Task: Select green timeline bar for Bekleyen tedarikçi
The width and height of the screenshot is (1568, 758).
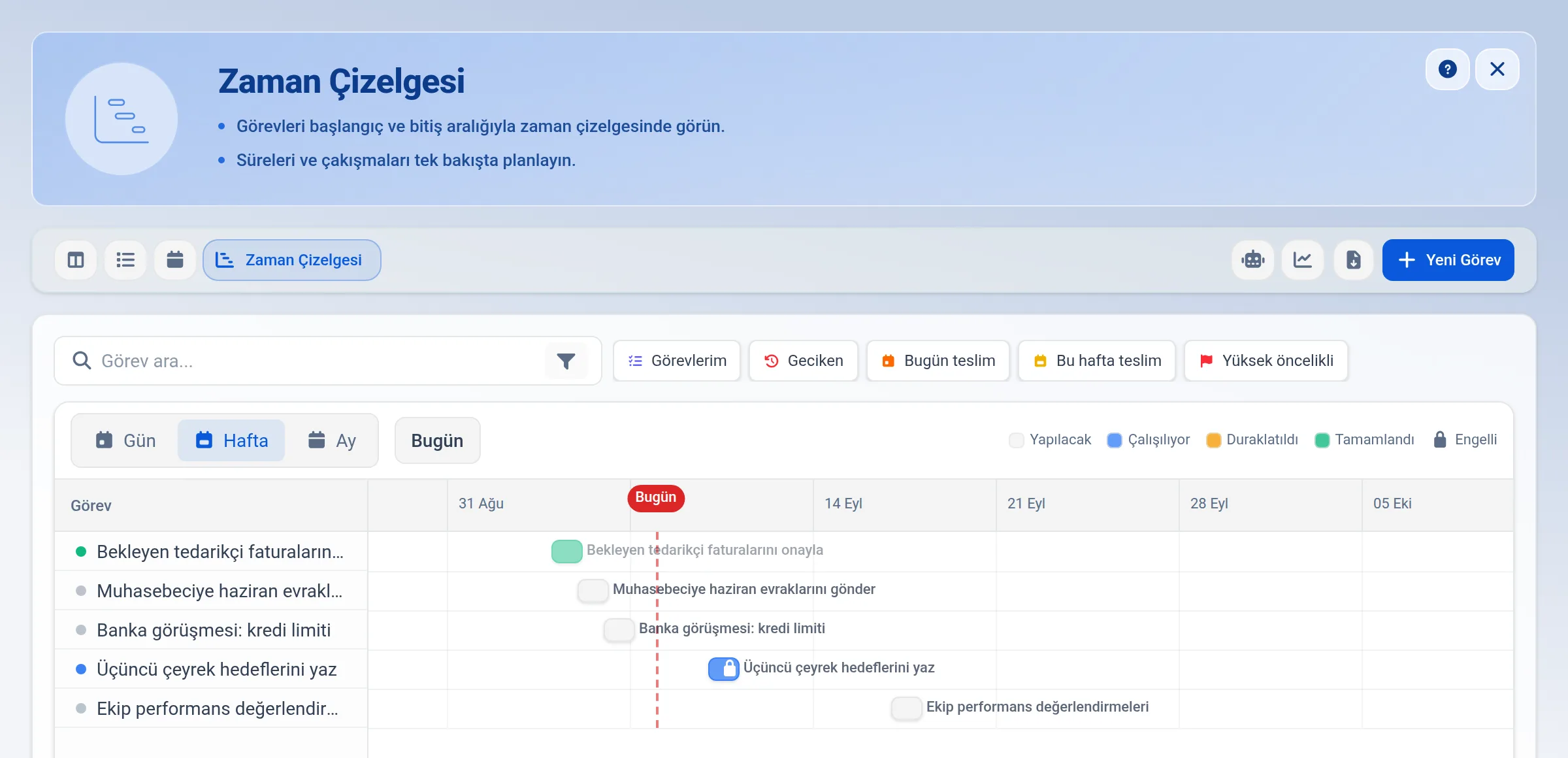Action: (567, 552)
